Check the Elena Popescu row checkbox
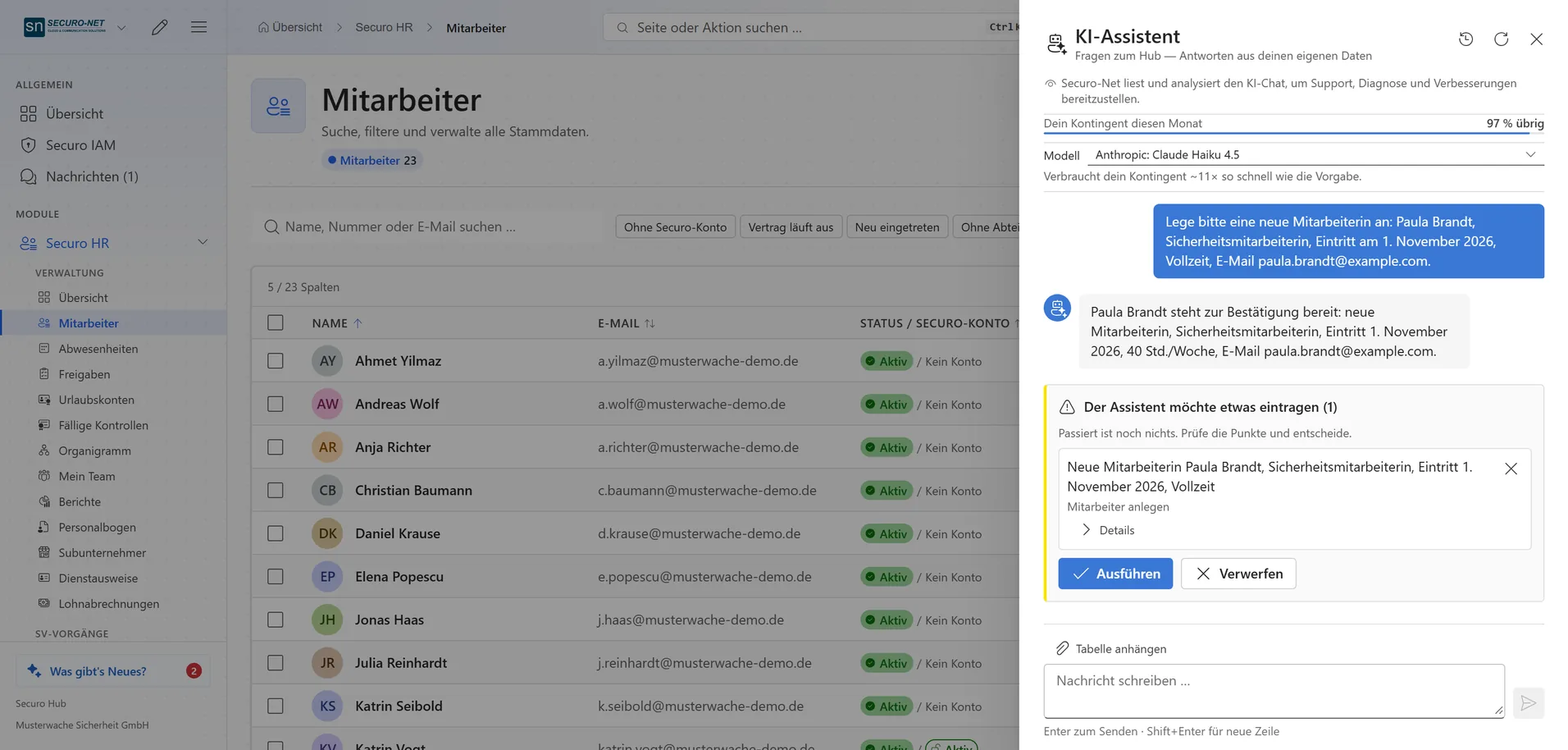1568x750 pixels. click(276, 576)
